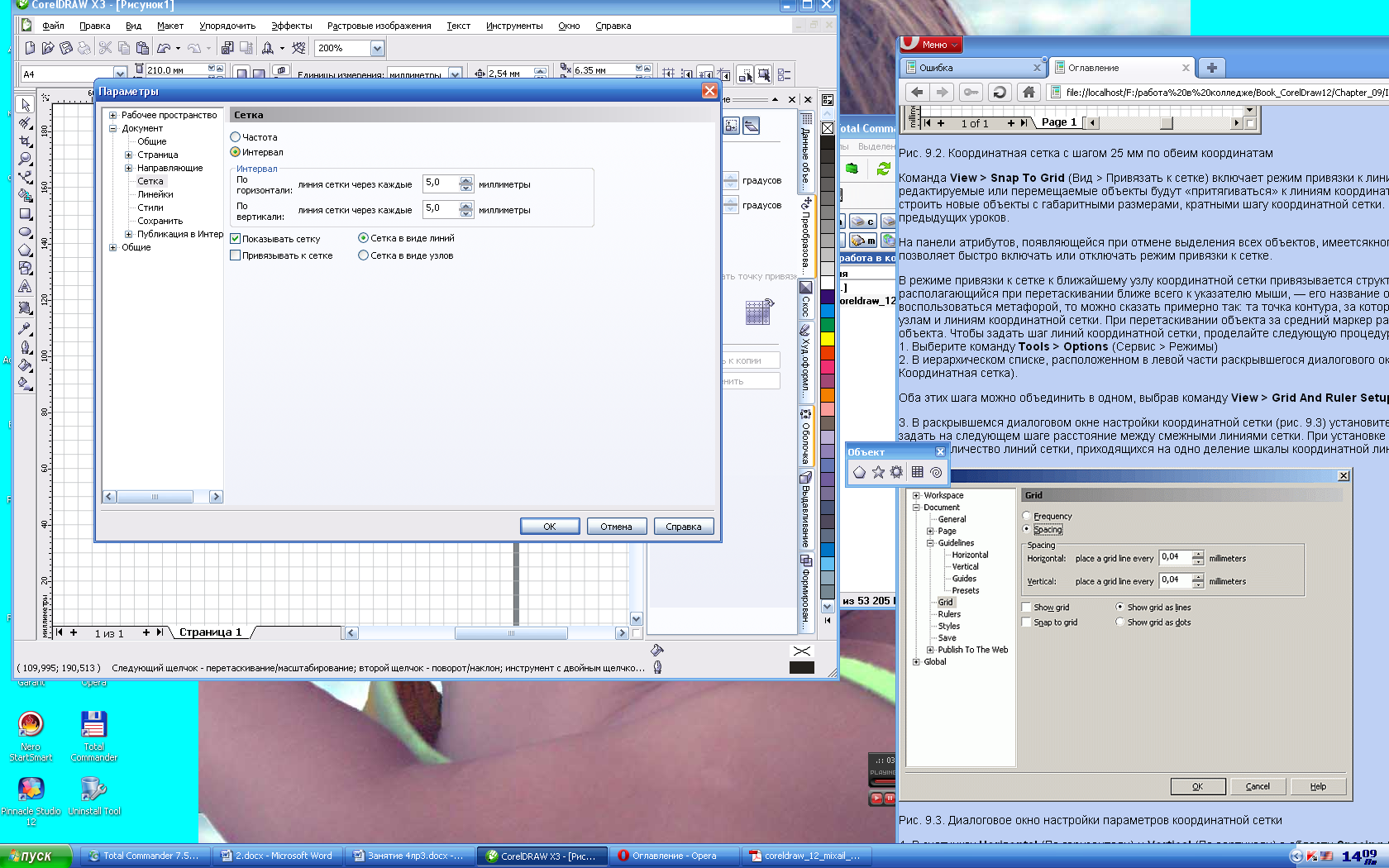Select the Crop tool in the toolbox
Viewport: 1389px width, 868px height.
[25, 141]
